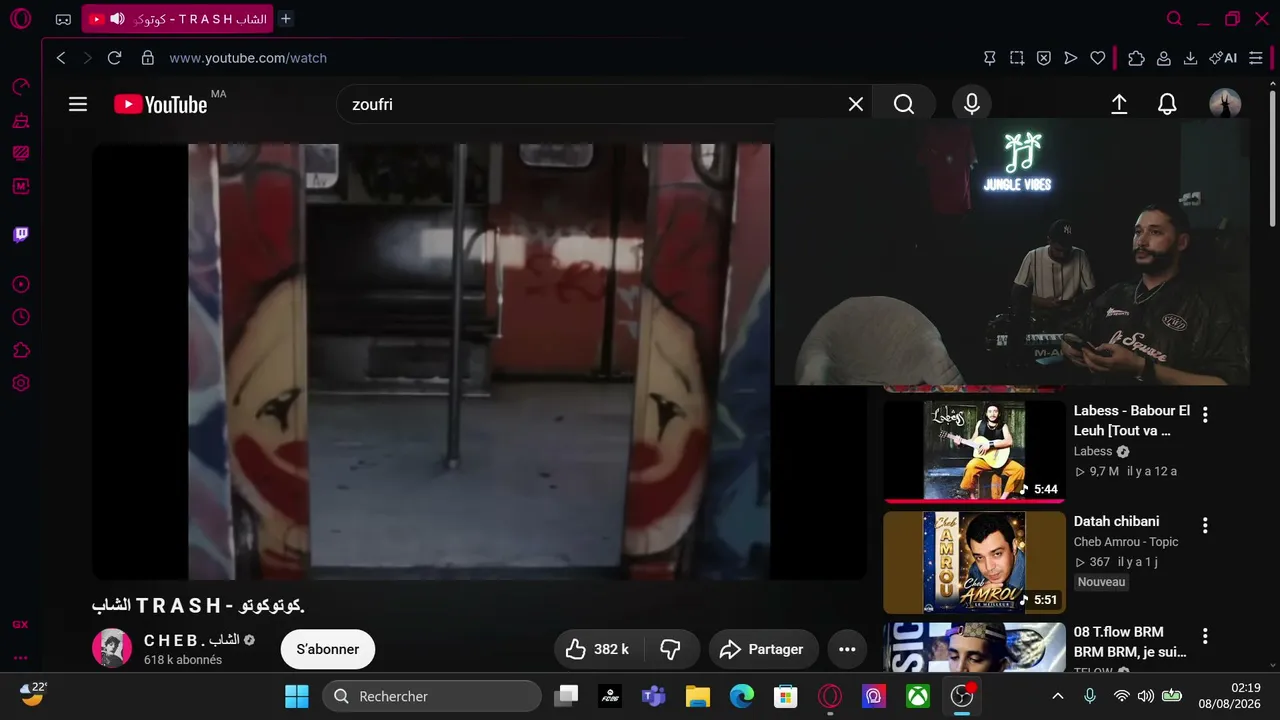Click the pin icon in the address bar
The height and width of the screenshot is (720, 1280).
tap(989, 58)
